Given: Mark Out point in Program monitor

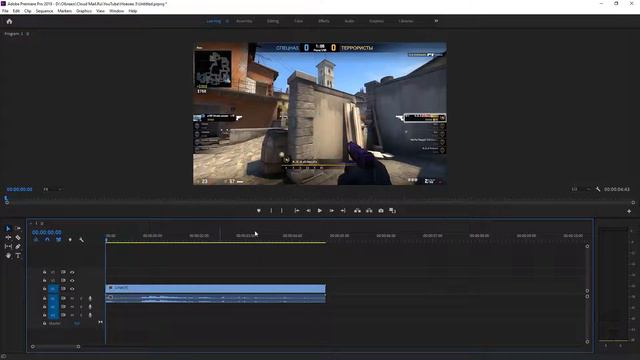Looking at the screenshot, I should point(282,211).
